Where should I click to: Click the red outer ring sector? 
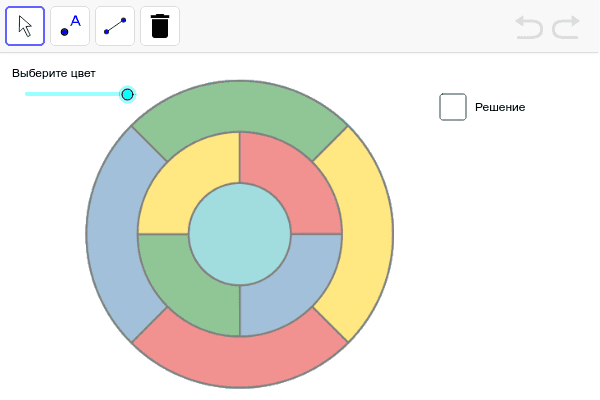coord(240,362)
